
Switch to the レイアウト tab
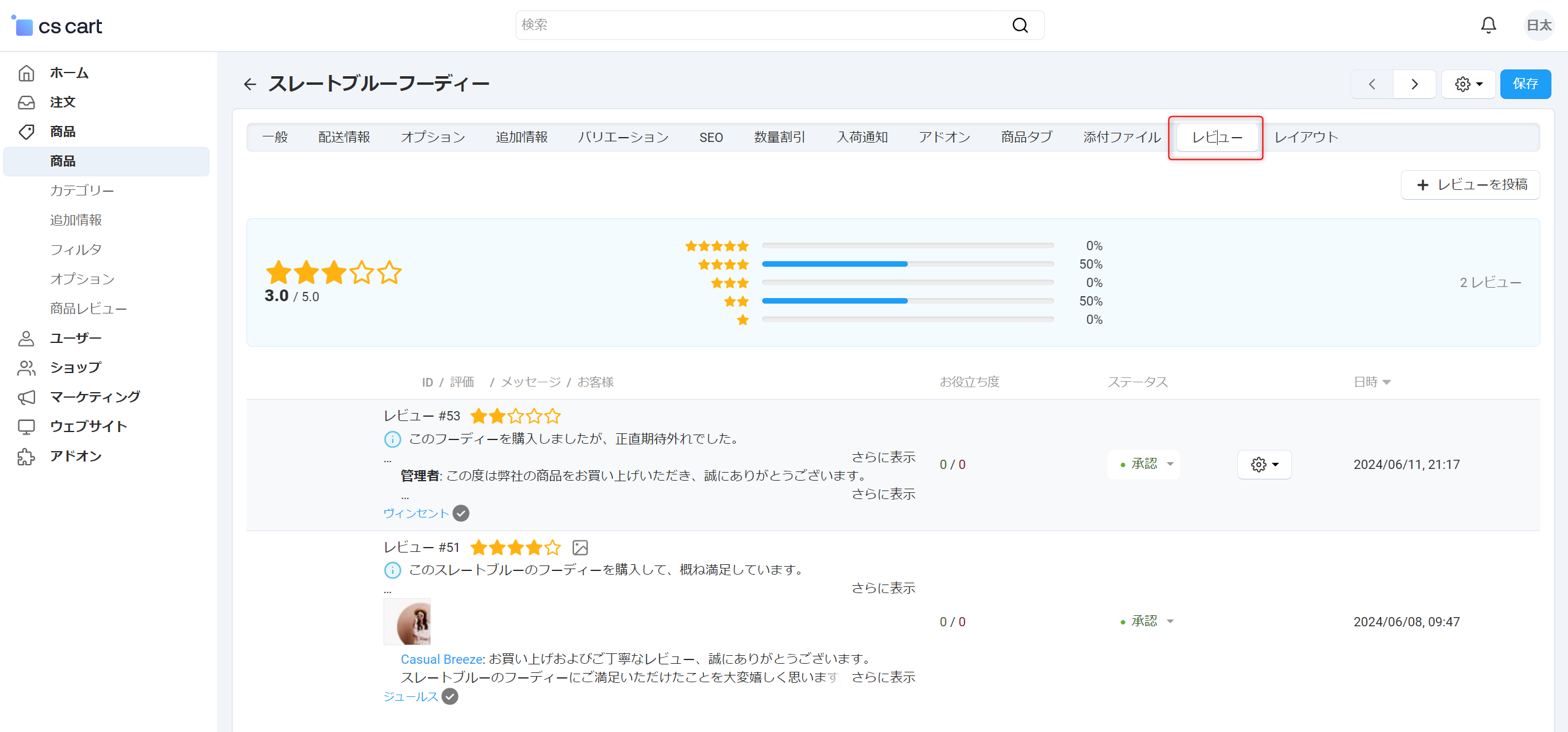pos(1306,138)
